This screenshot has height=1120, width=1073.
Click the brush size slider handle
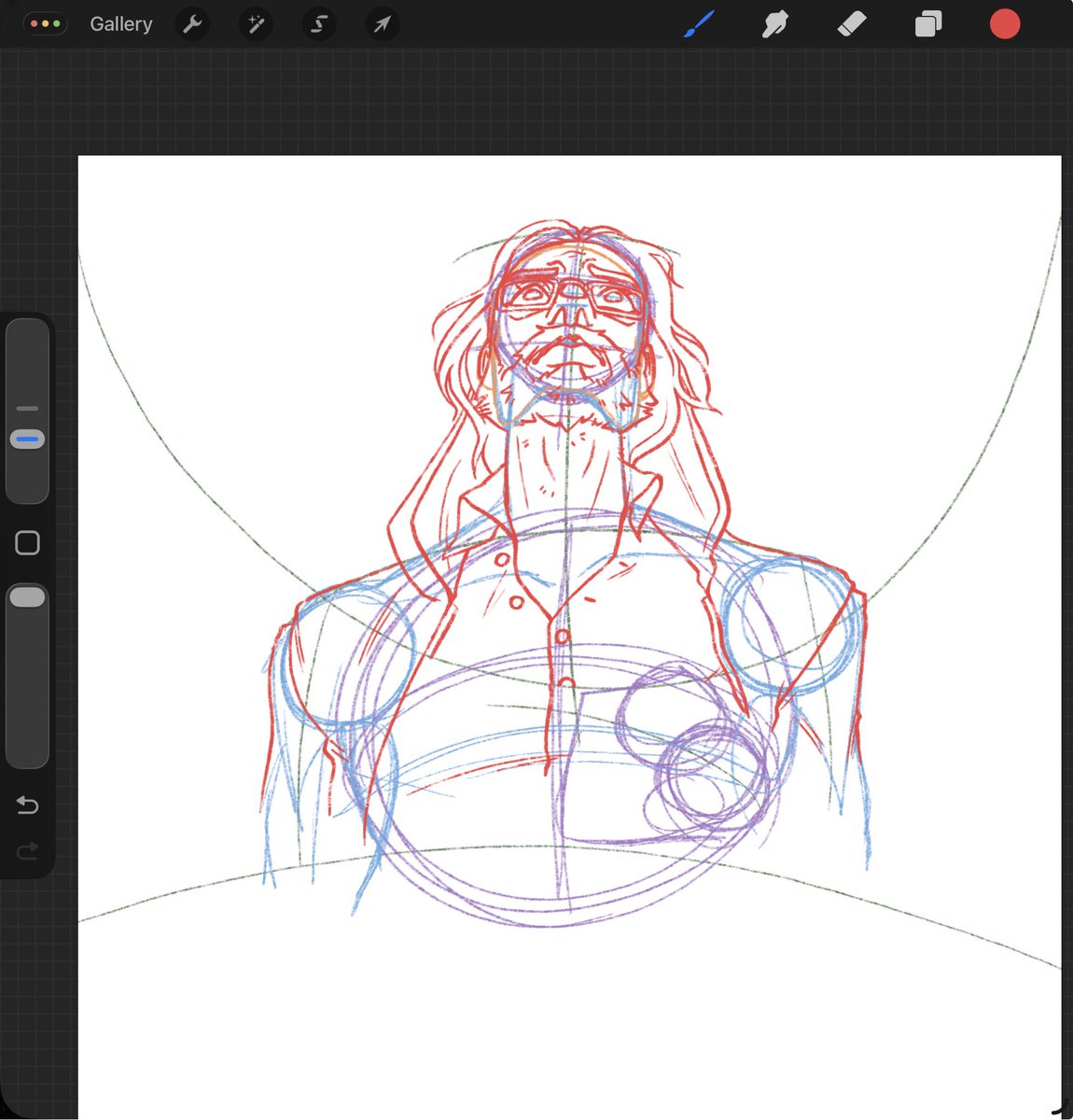[27, 439]
